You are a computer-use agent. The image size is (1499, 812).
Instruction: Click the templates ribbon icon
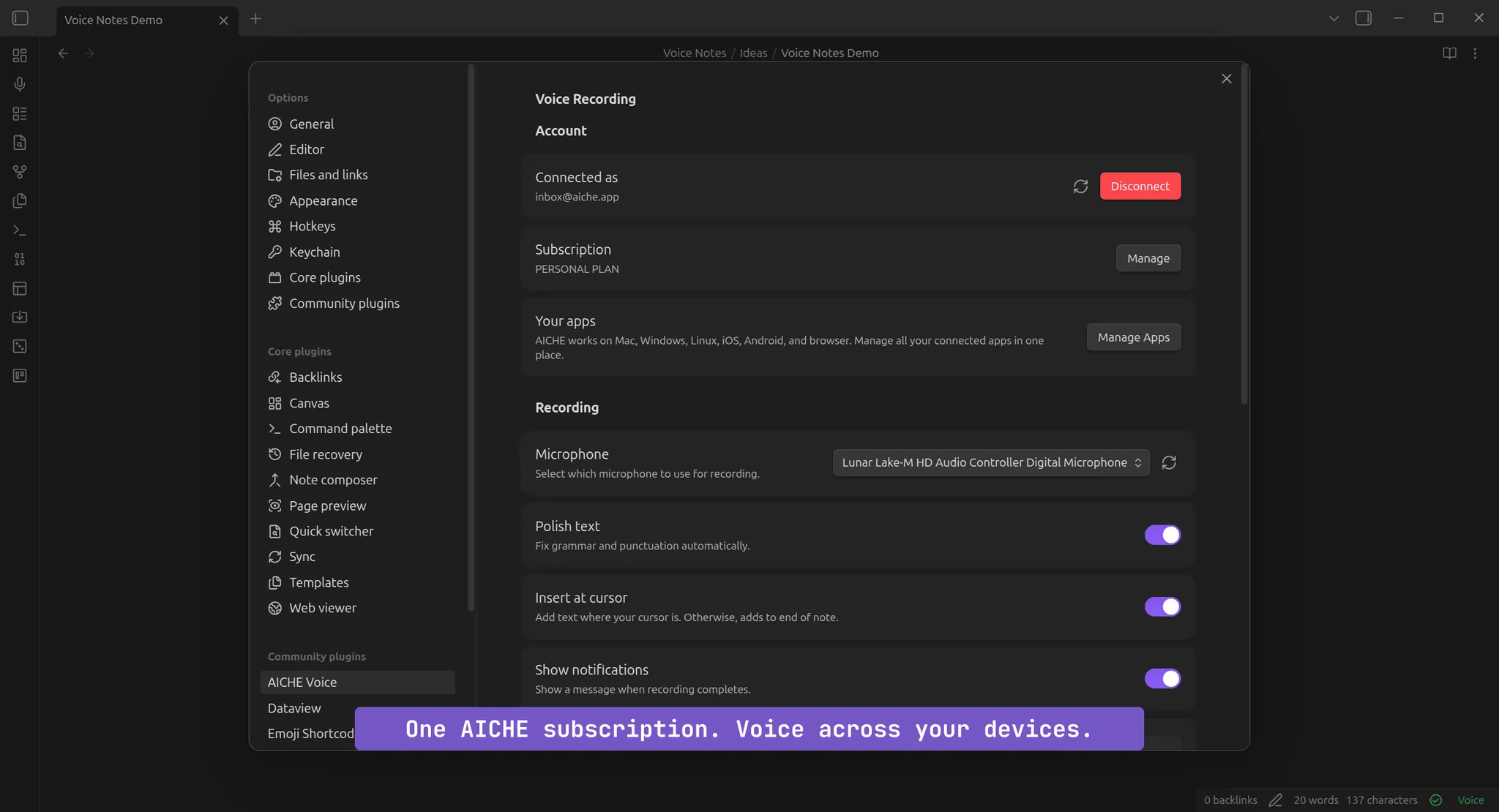[x=20, y=200]
